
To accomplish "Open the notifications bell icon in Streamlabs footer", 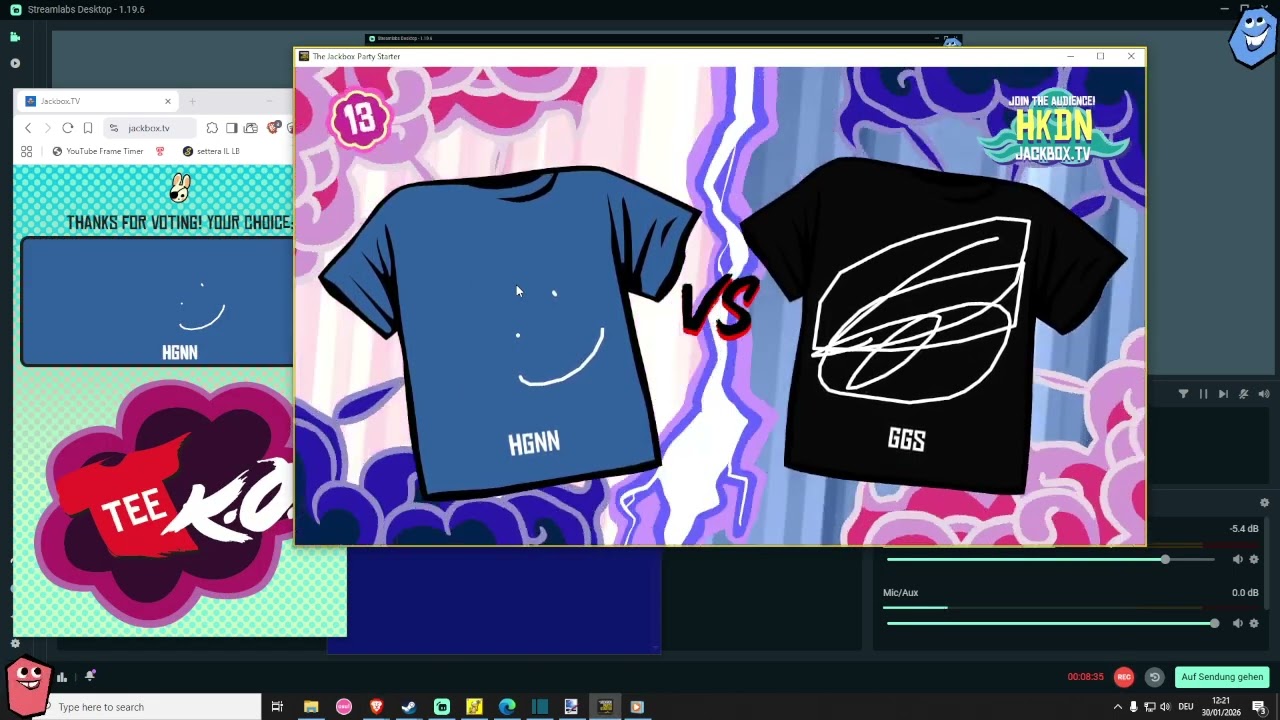I will click(x=90, y=676).
